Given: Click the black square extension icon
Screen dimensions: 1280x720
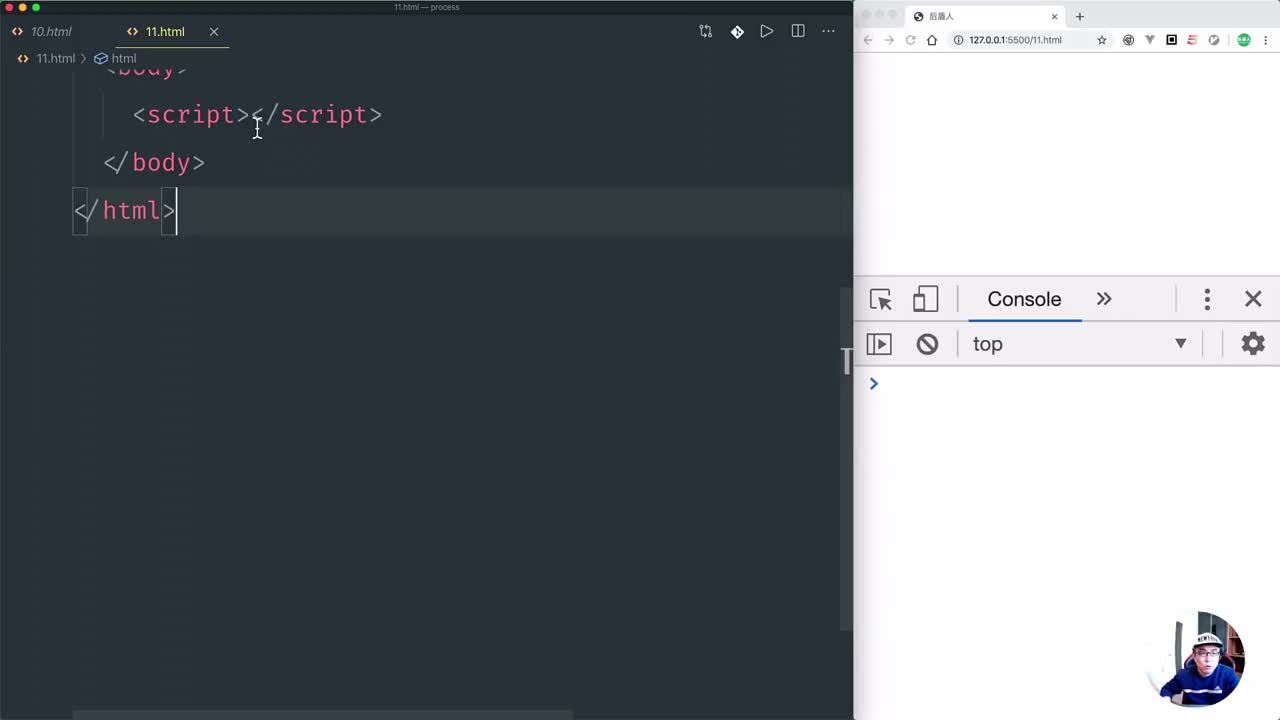Looking at the screenshot, I should tap(1171, 40).
